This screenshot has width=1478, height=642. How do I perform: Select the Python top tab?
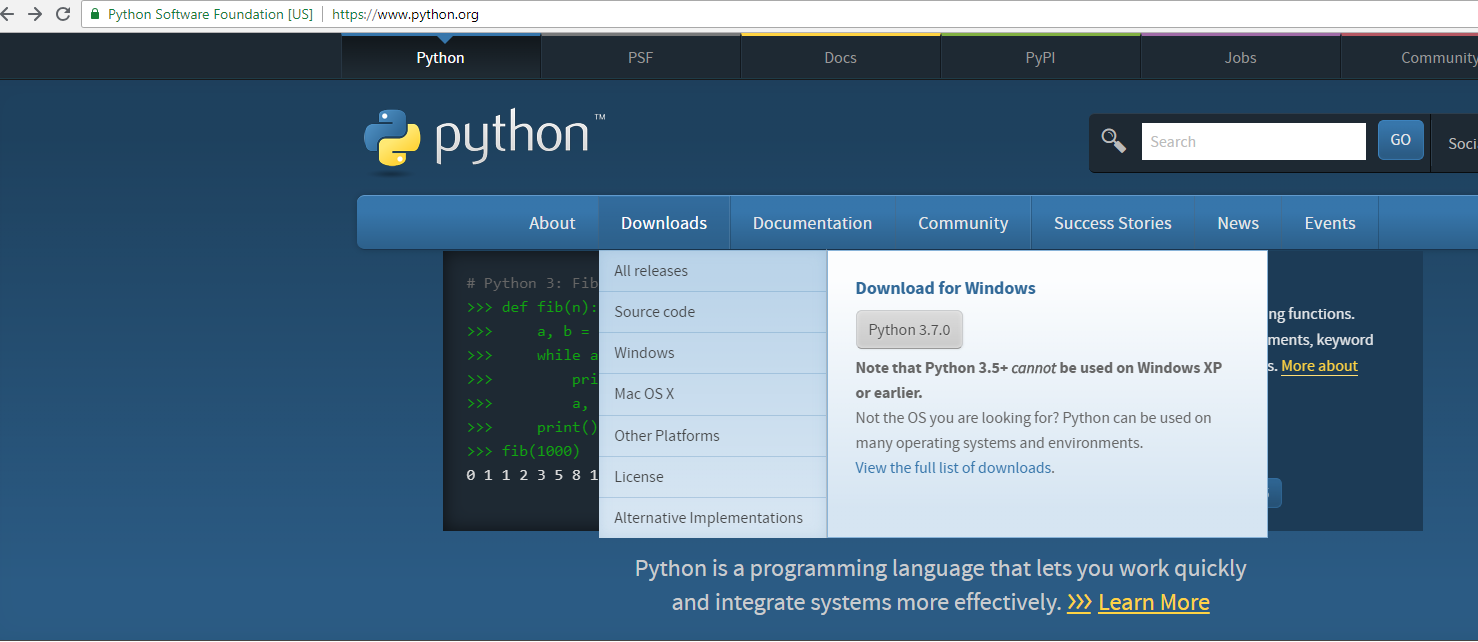(440, 57)
